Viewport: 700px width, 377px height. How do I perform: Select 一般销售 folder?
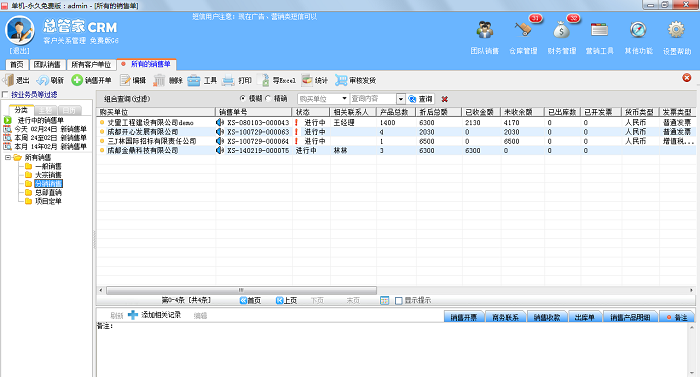[43, 167]
